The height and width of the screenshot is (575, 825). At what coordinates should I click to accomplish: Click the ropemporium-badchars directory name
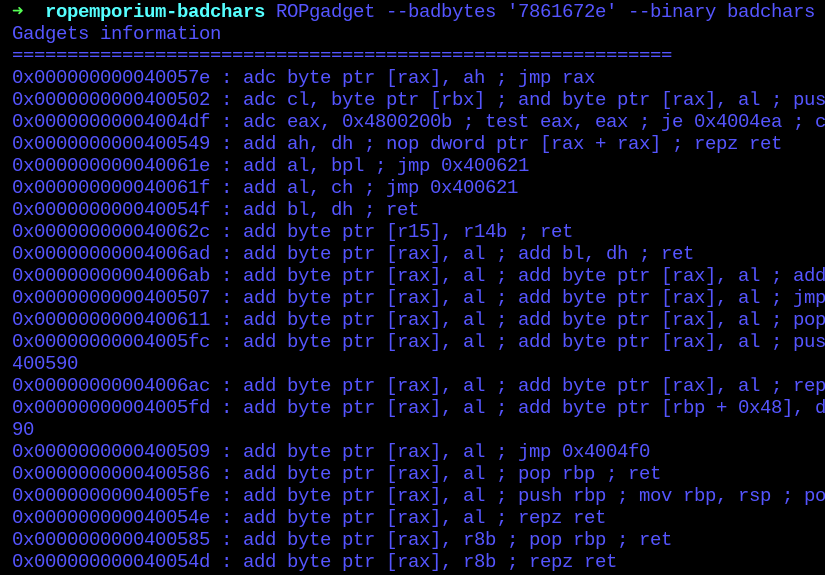pyautogui.click(x=155, y=11)
